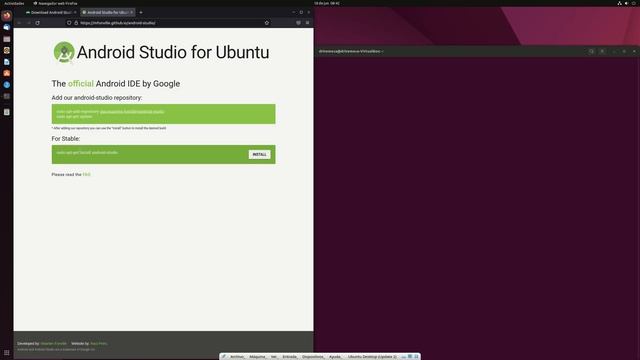Open the Trash icon in the dock
Screen dimensions: 640x360
click(7, 112)
